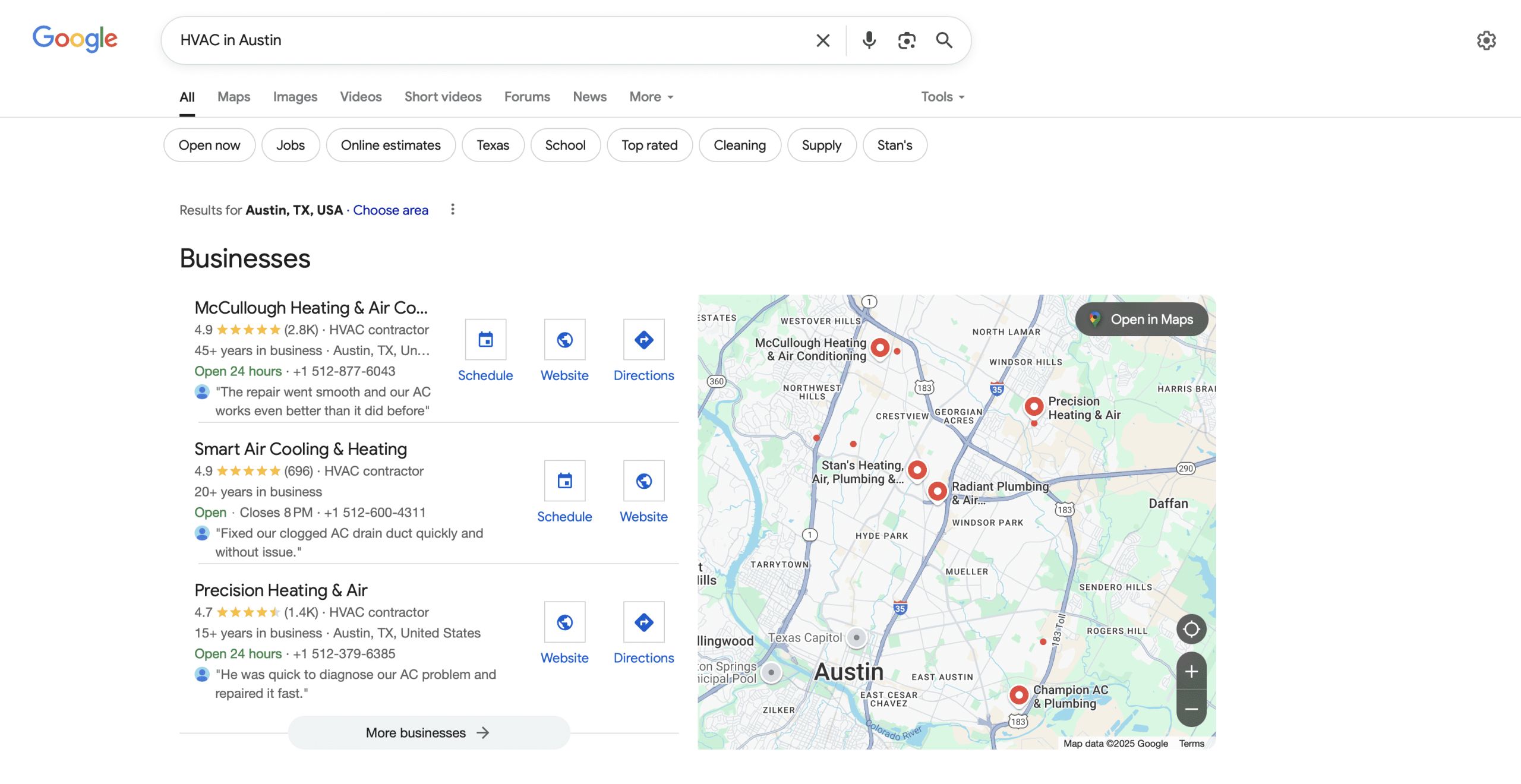Click the Choose area link
The width and height of the screenshot is (1521, 784).
pyautogui.click(x=390, y=210)
